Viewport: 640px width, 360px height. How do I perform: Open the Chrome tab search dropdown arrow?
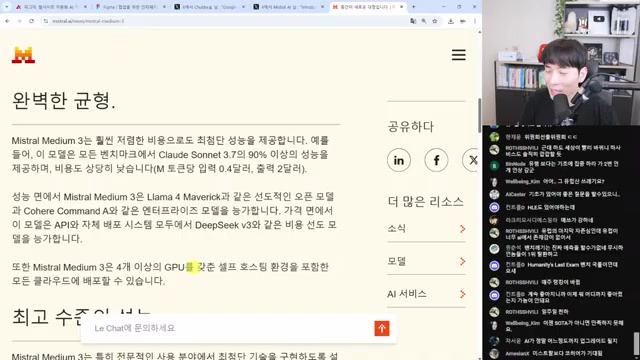[x=7, y=7]
